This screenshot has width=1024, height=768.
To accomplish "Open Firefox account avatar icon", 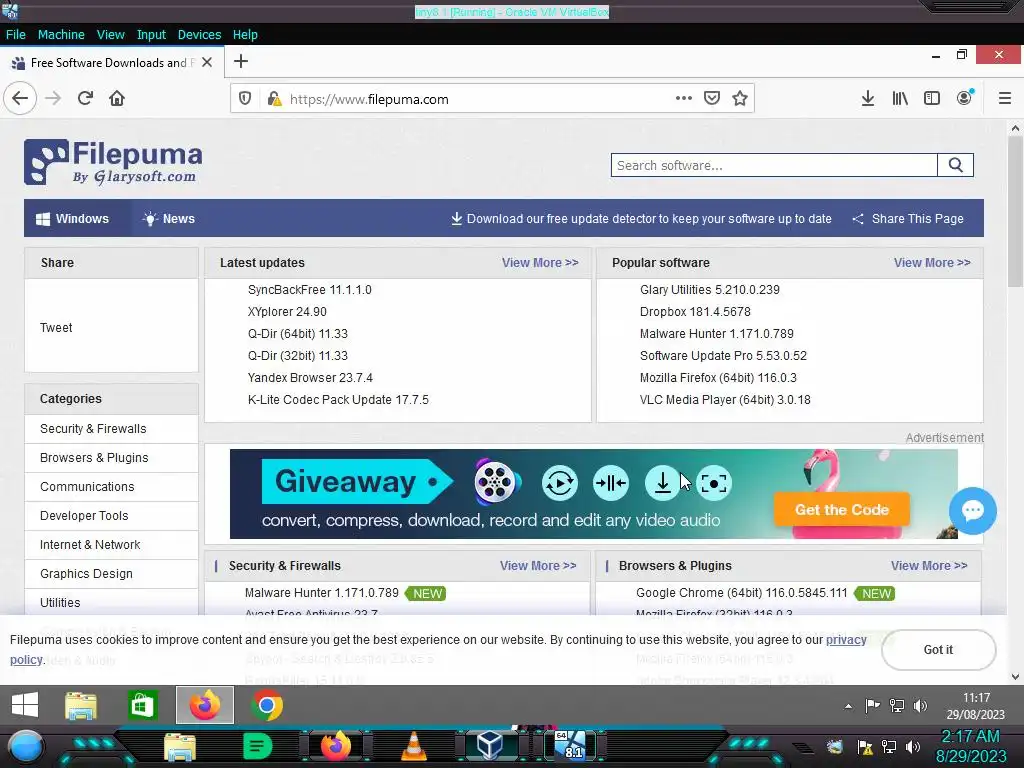I will [x=965, y=97].
